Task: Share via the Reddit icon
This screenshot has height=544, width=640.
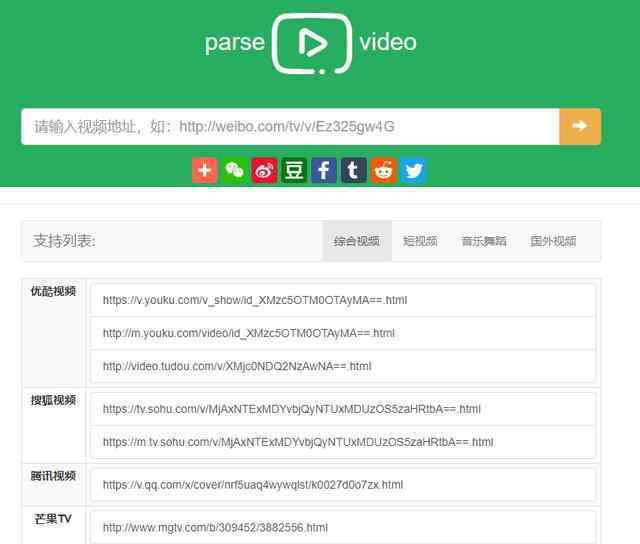Action: 383,170
